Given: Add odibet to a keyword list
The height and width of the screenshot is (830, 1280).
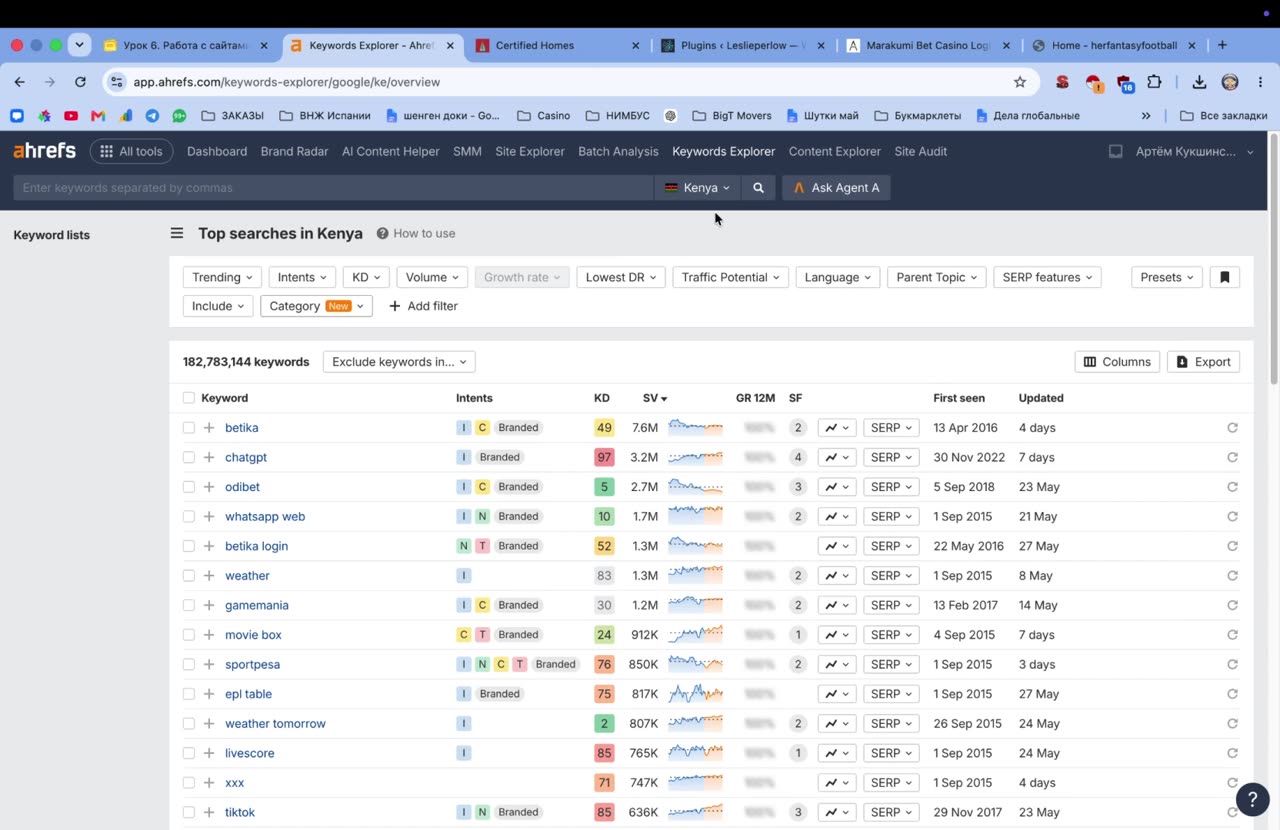Looking at the screenshot, I should 209,487.
